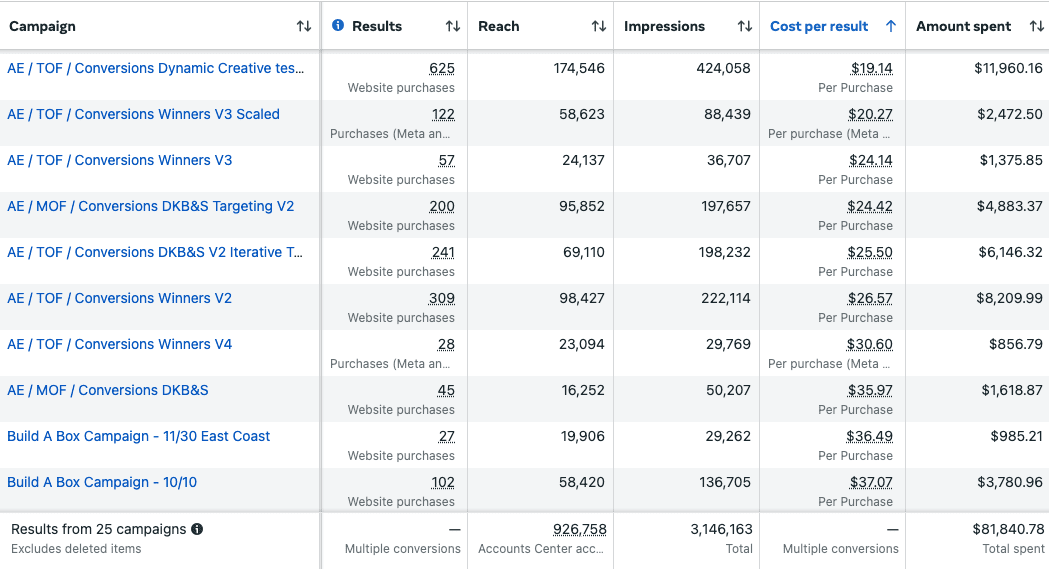Click the 28 results value
Screen dimensions: 1049x569
click(446, 344)
